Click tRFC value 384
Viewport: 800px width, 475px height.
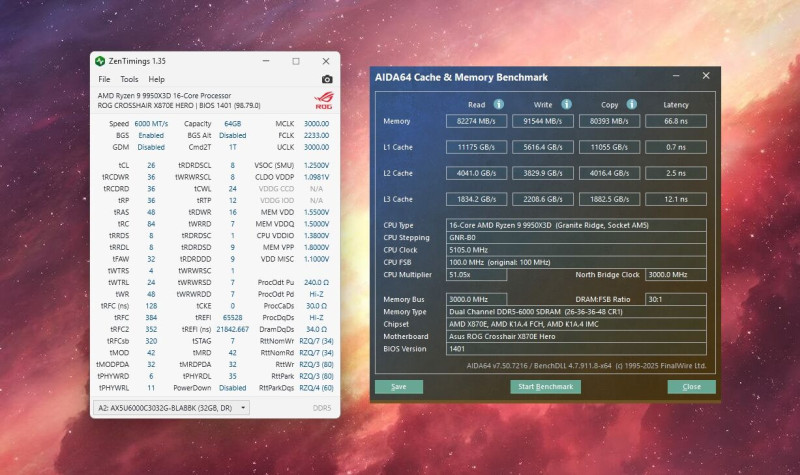point(151,317)
